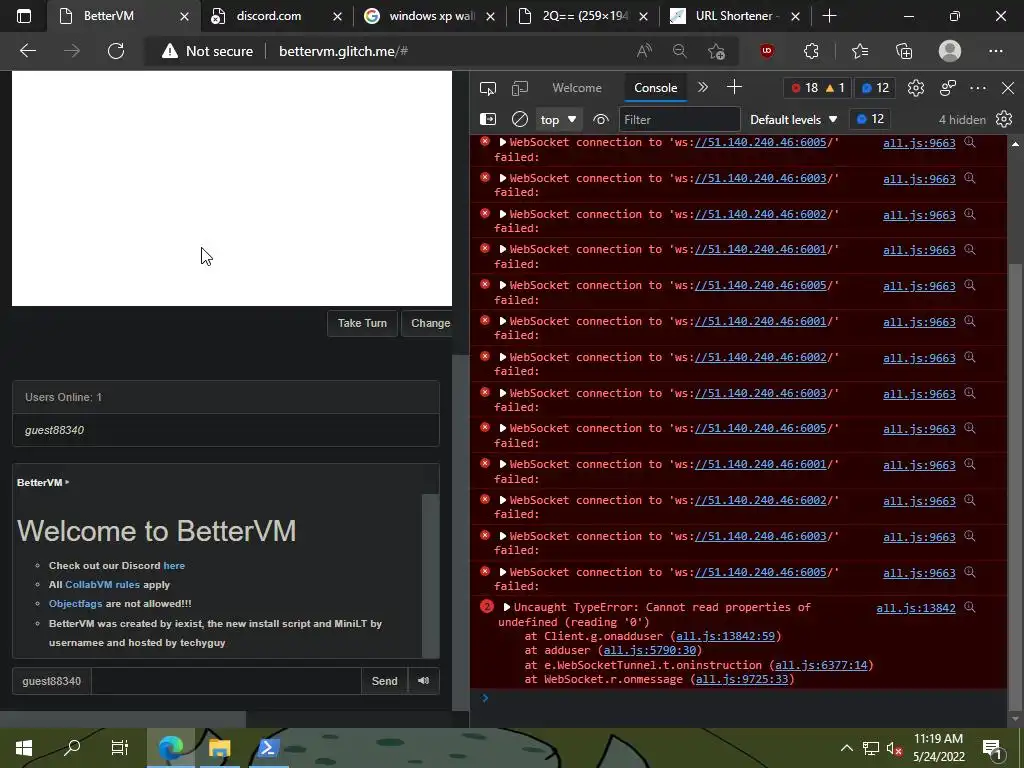This screenshot has width=1024, height=768.
Task: Toggle chat sound speaker icon
Action: (423, 681)
